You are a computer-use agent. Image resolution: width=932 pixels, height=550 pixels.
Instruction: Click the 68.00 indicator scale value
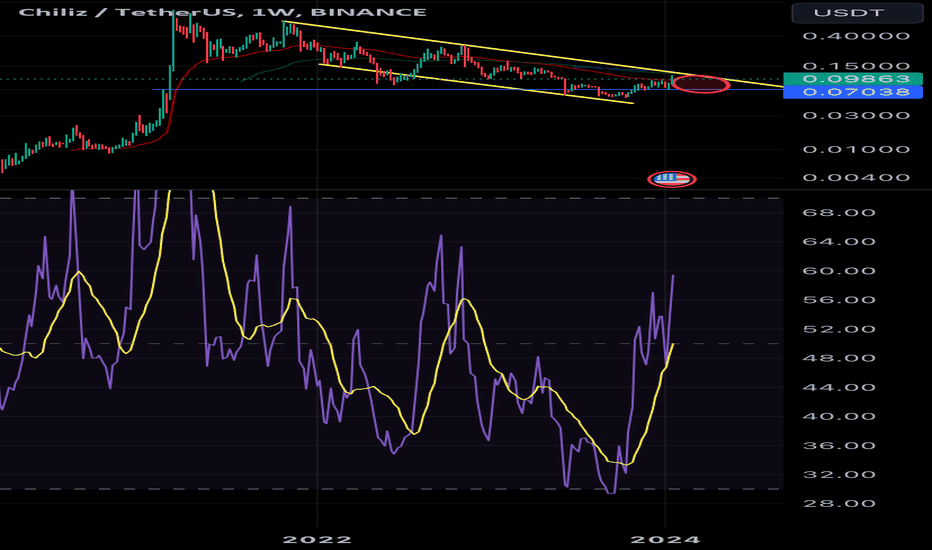coord(839,213)
